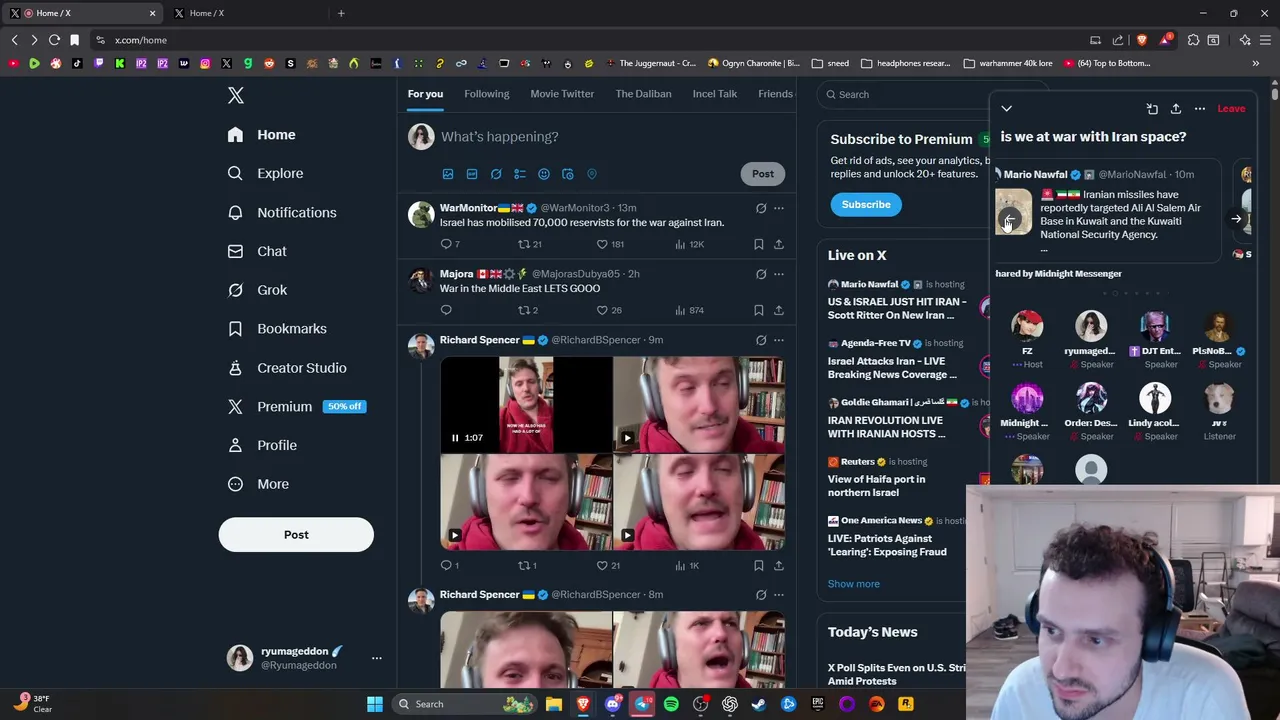Screen dimensions: 1280x720
Task: Open emoji picker in composer
Action: [x=544, y=174]
